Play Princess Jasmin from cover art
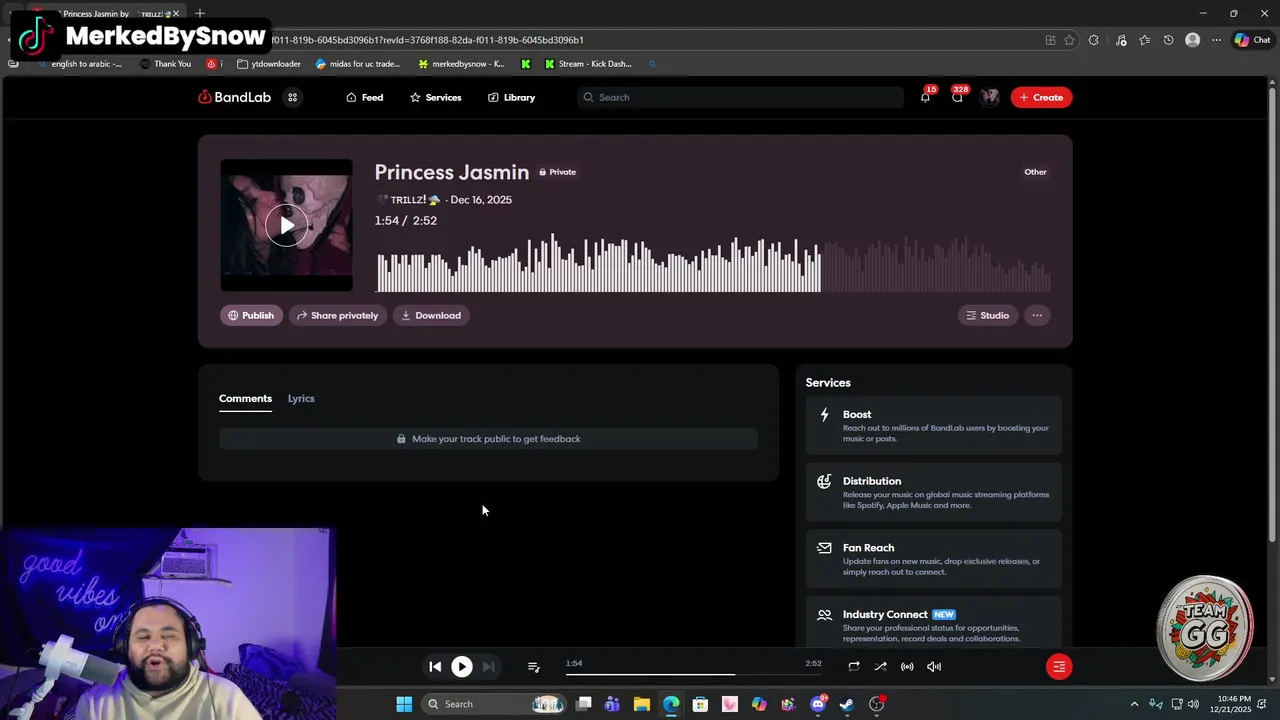The width and height of the screenshot is (1280, 720). point(286,225)
